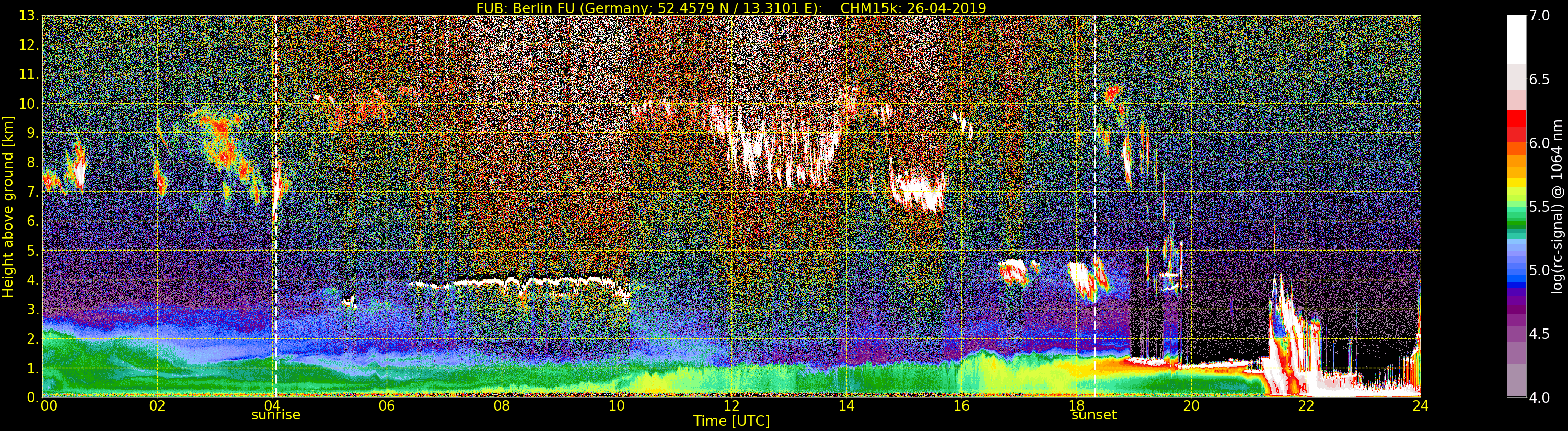The width and height of the screenshot is (1568, 431).
Task: Select the '5.5' colorbar tick value
Action: [1540, 207]
